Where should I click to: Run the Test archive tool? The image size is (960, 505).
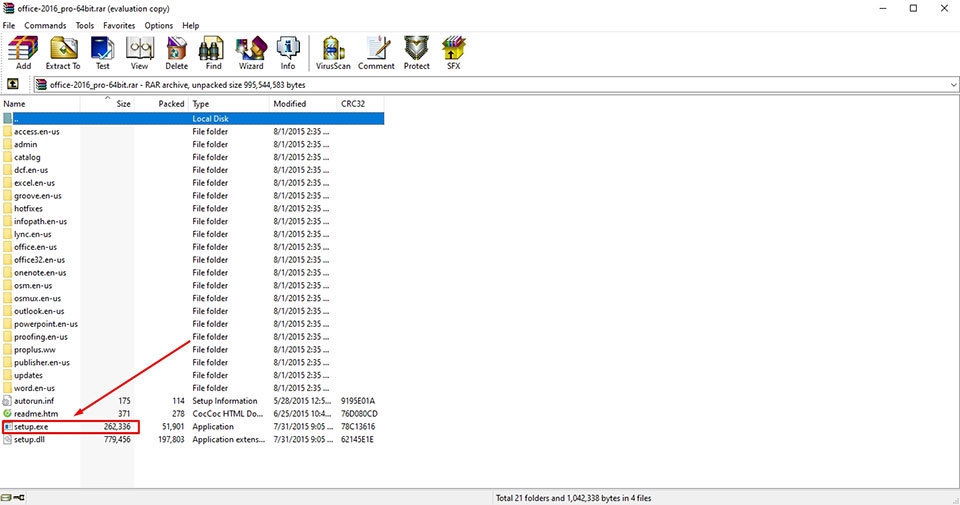pyautogui.click(x=102, y=53)
